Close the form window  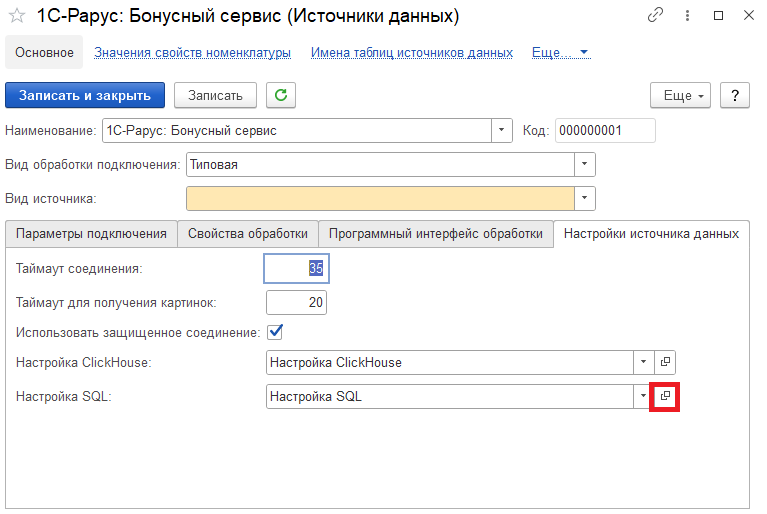748,16
